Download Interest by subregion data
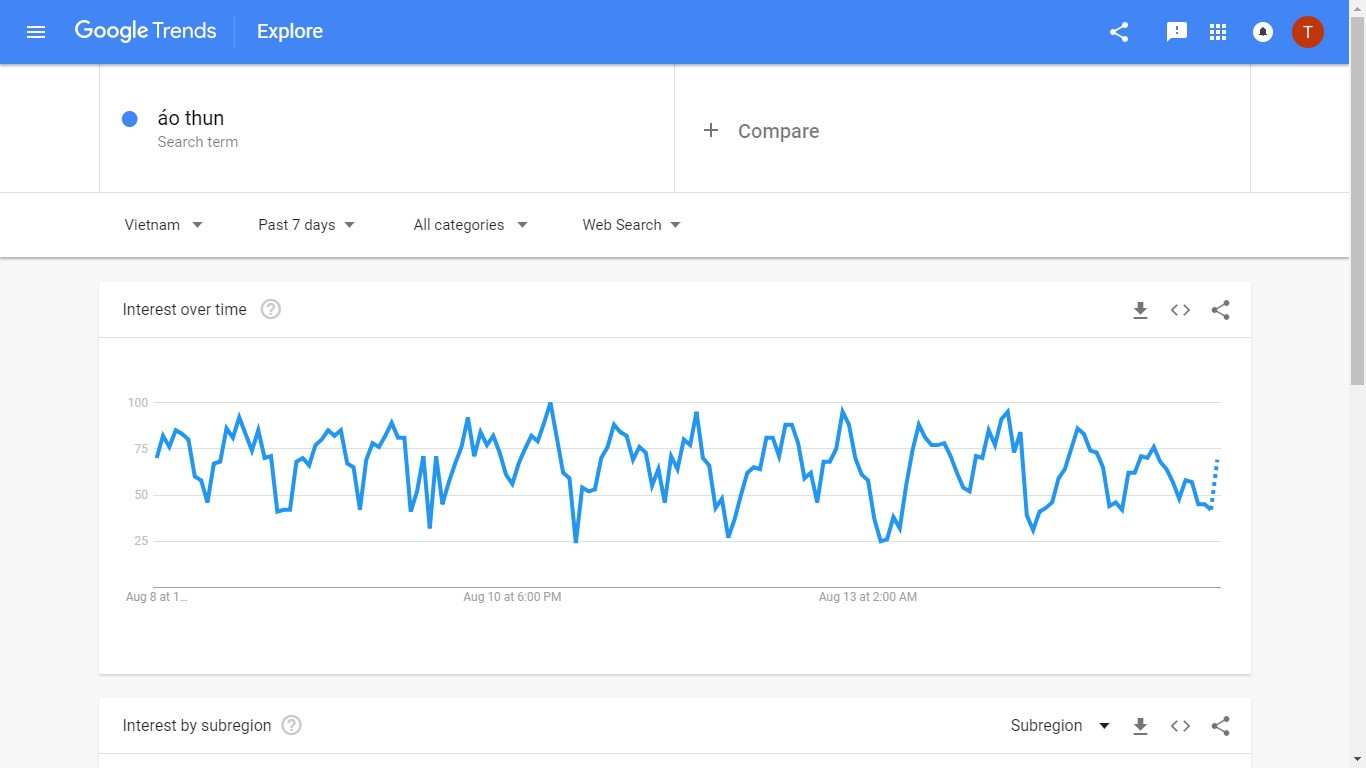Screen dimensions: 1366x768 point(1140,726)
